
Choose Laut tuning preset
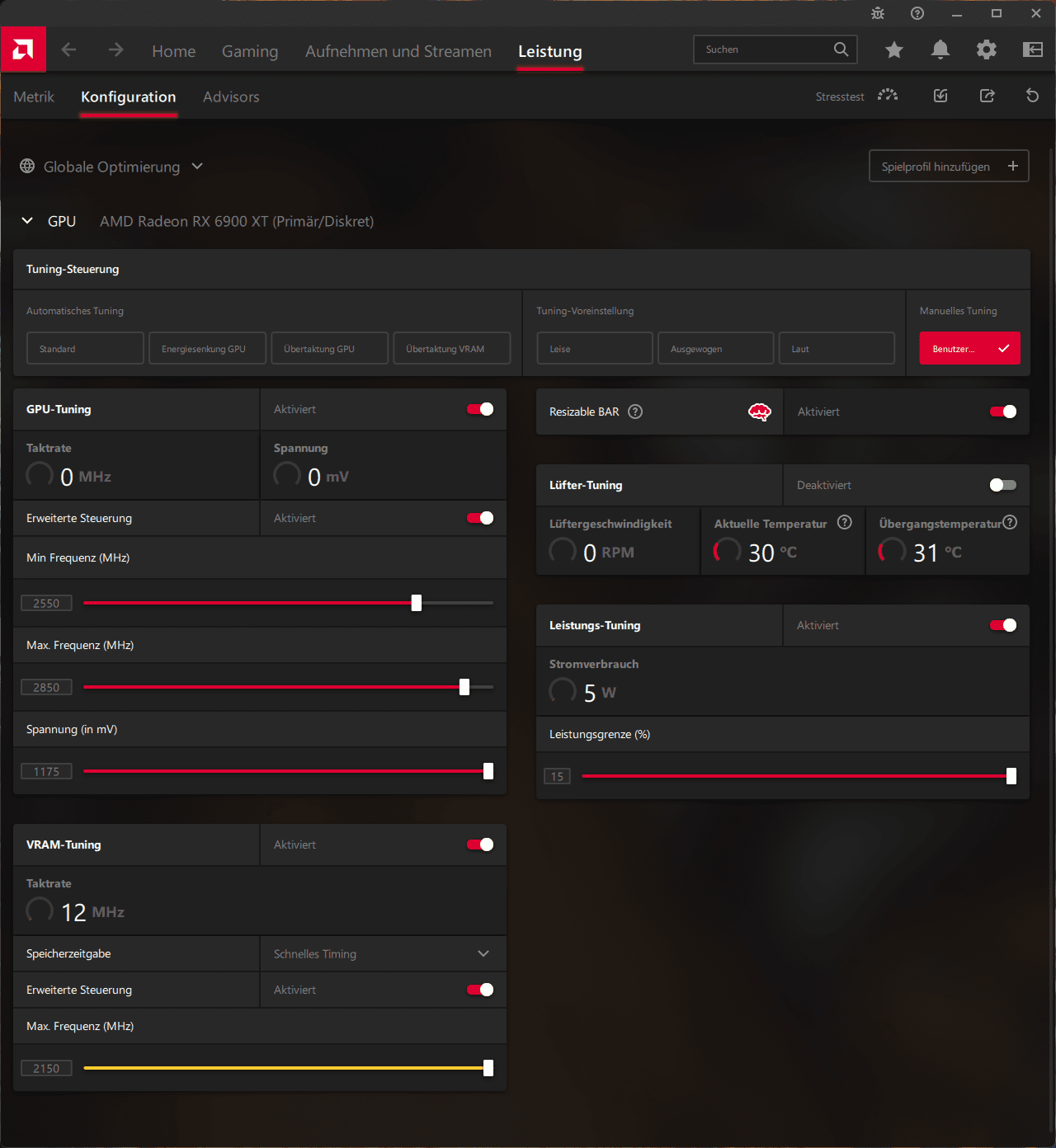pyautogui.click(x=837, y=348)
